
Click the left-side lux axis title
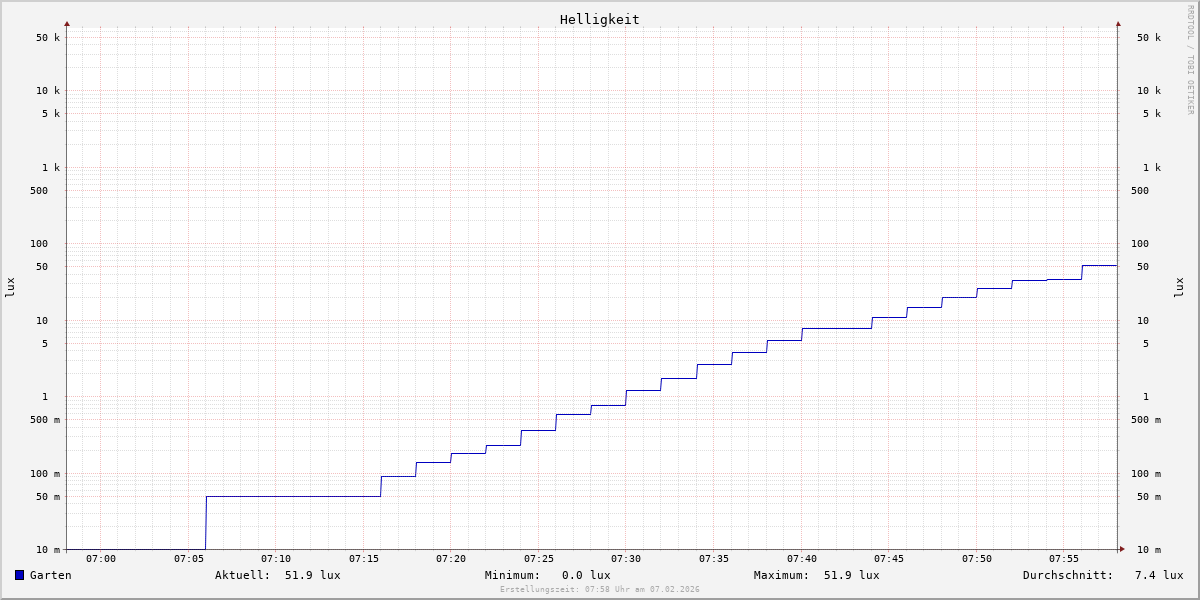tap(10, 287)
